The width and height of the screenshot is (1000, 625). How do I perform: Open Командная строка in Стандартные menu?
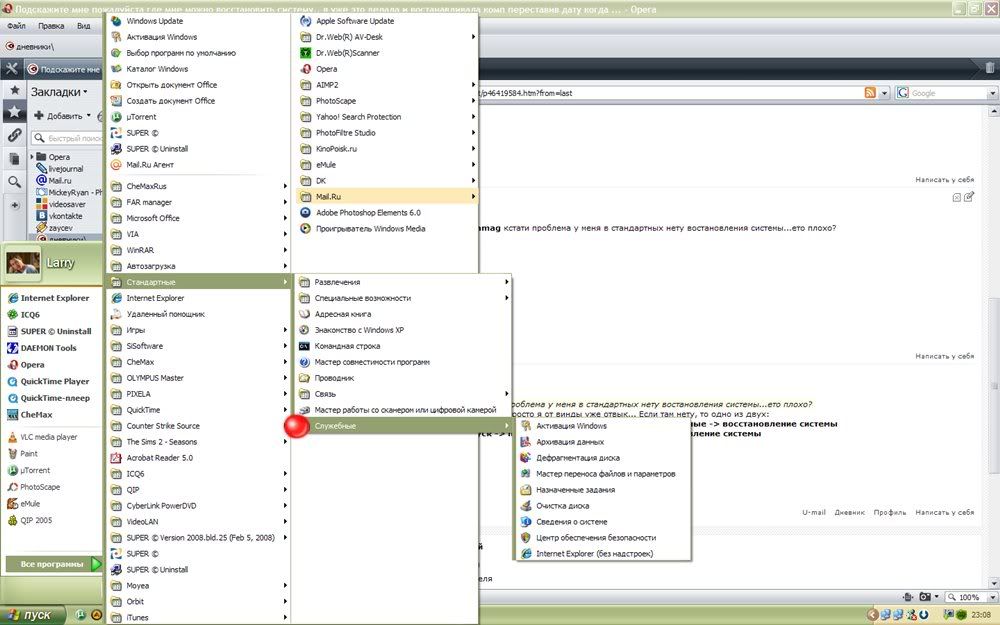[347, 346]
